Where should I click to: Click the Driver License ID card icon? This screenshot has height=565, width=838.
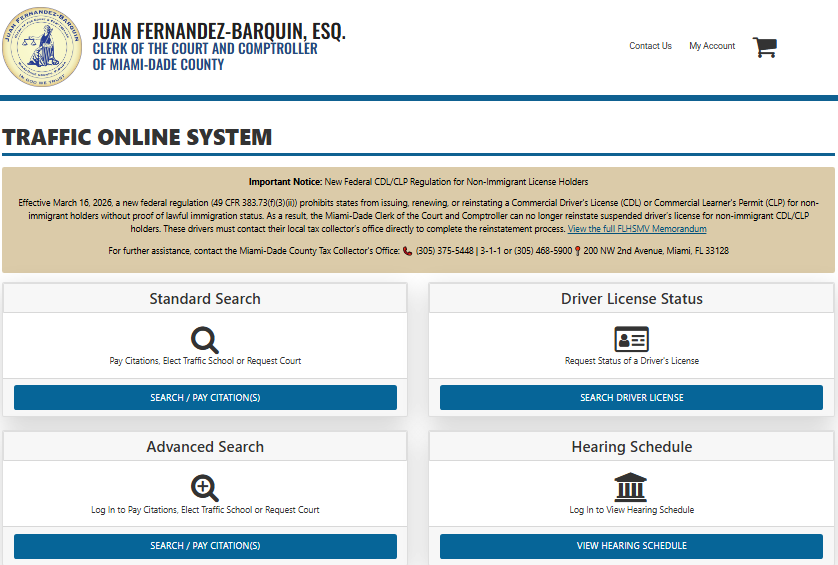[631, 339]
